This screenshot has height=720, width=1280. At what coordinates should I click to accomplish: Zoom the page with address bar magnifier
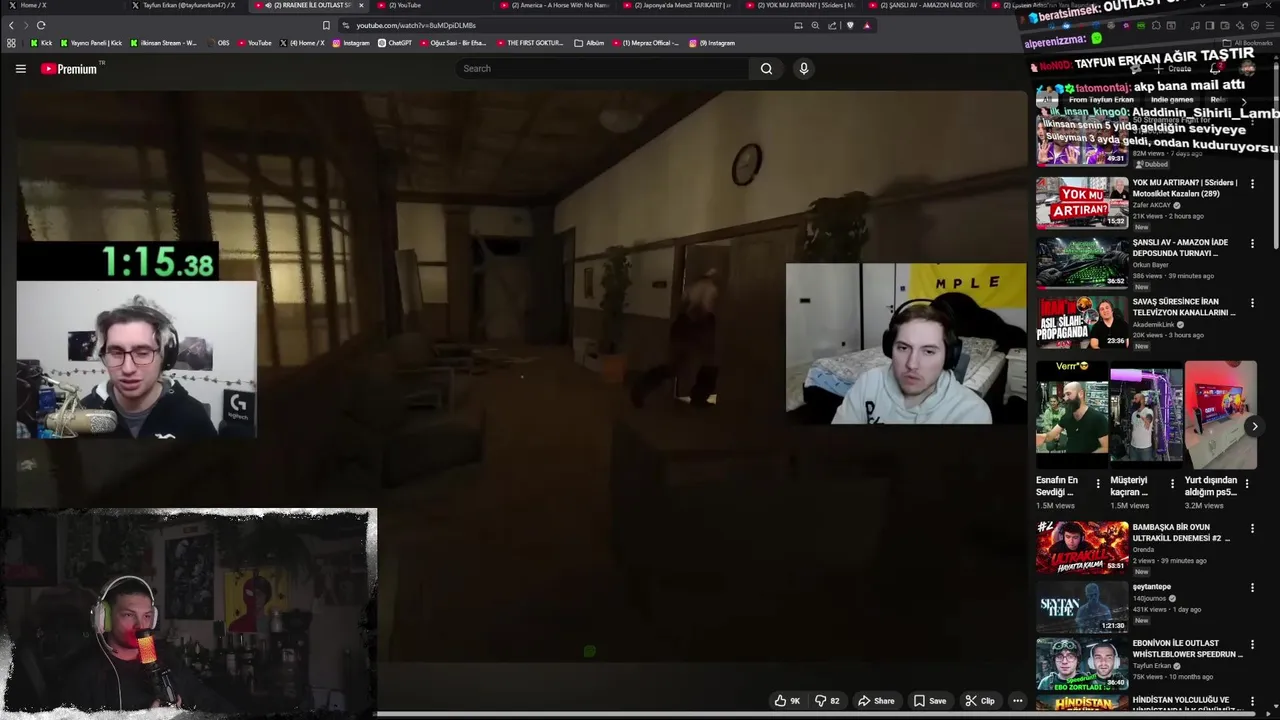[815, 25]
